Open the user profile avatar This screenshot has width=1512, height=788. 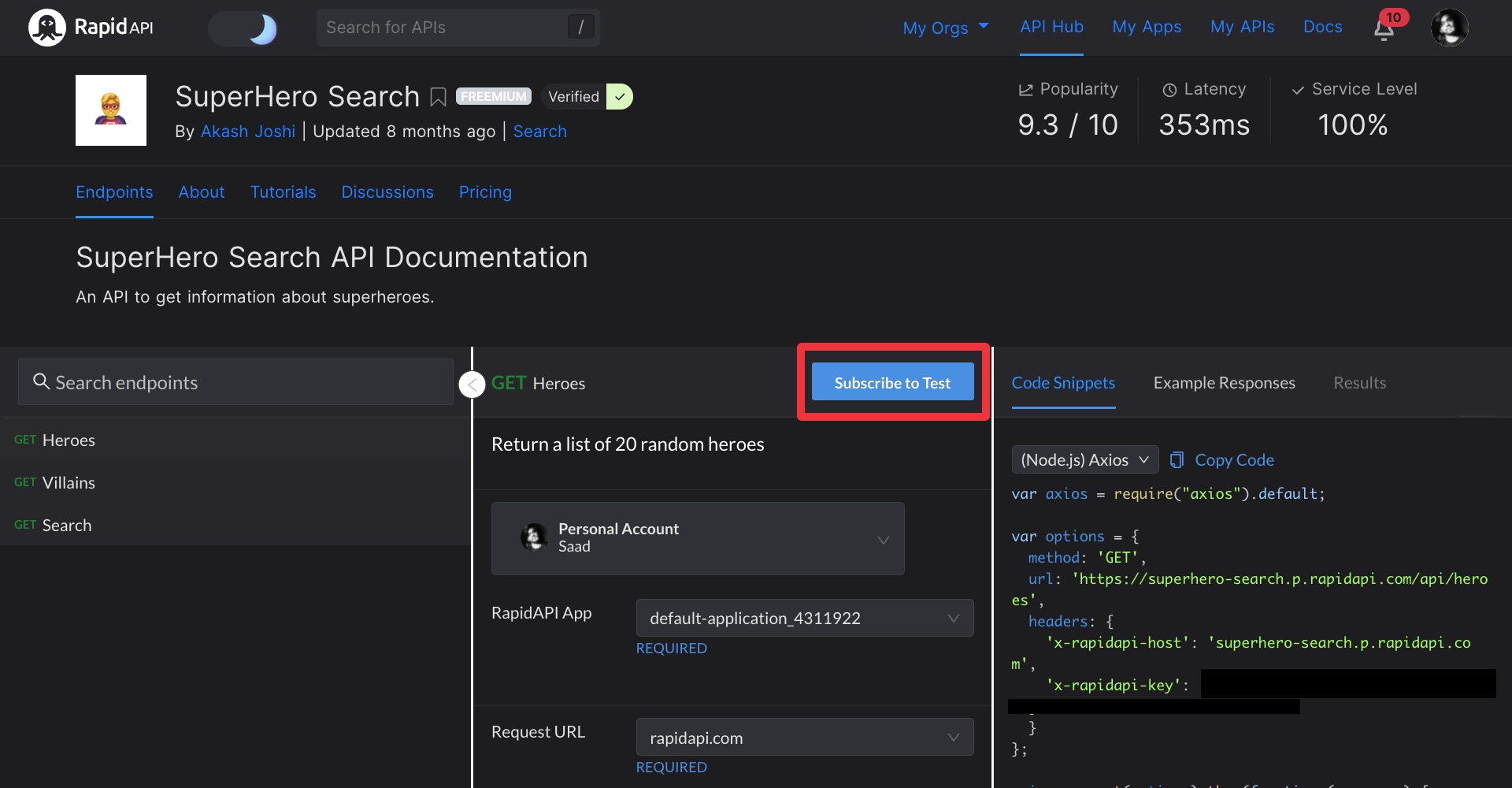click(x=1449, y=28)
